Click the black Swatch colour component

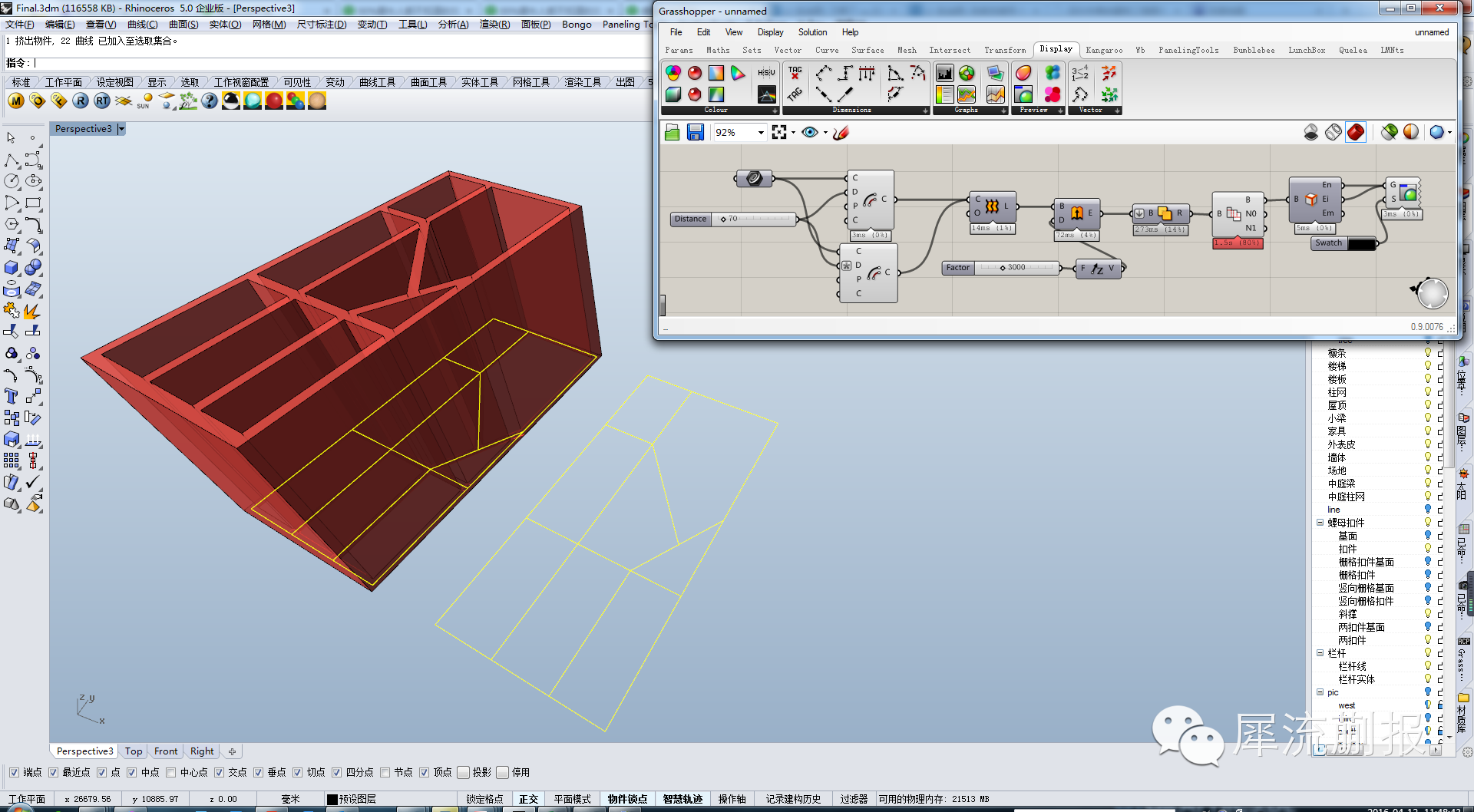click(x=1344, y=243)
